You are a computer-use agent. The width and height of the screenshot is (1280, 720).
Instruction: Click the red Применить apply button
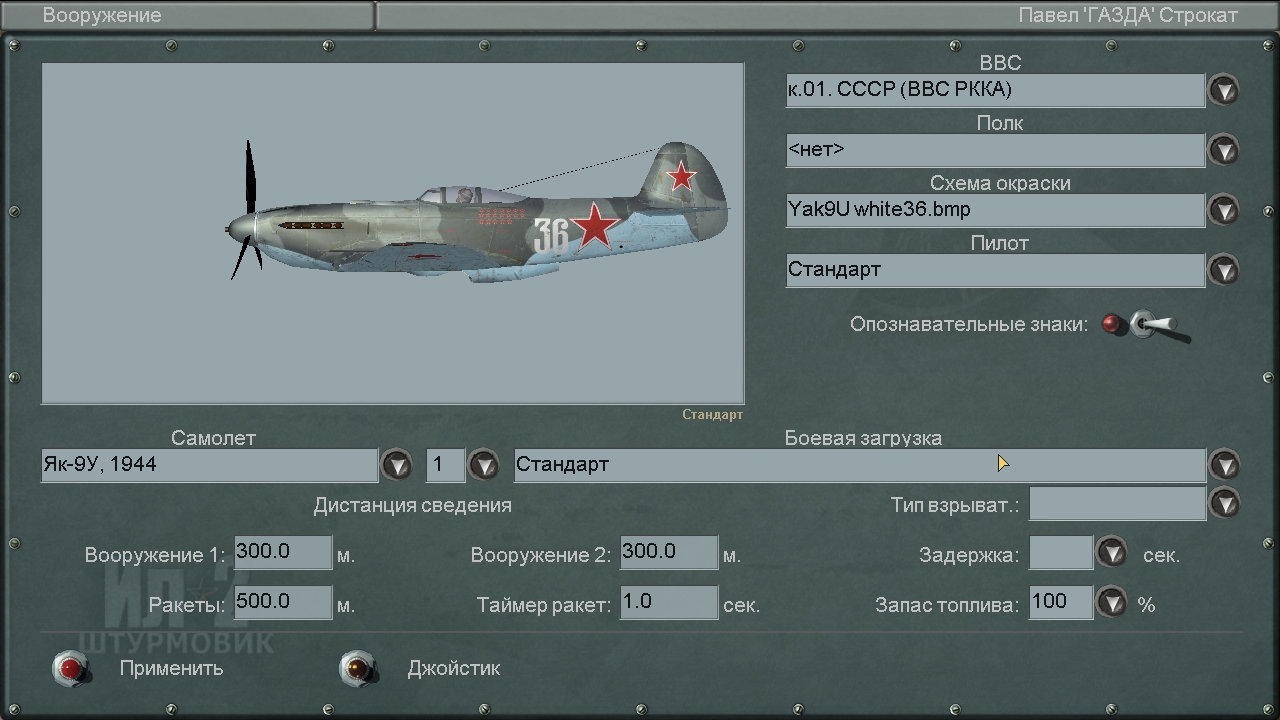(x=71, y=668)
